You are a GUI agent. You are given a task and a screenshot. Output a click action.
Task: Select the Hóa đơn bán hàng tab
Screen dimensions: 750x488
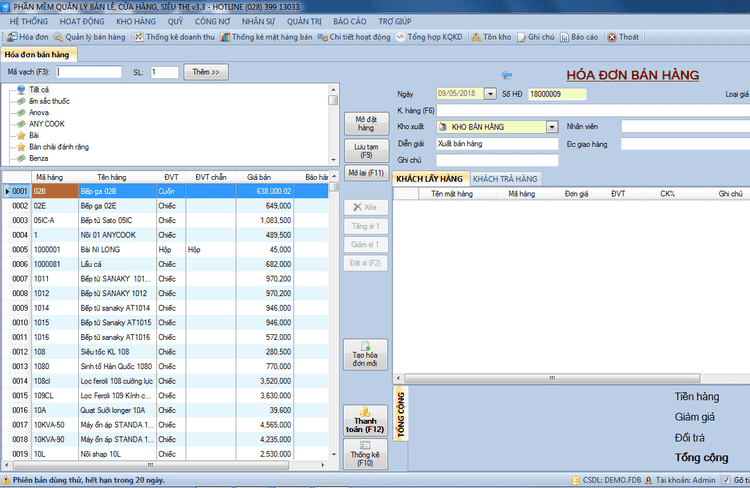pos(37,55)
